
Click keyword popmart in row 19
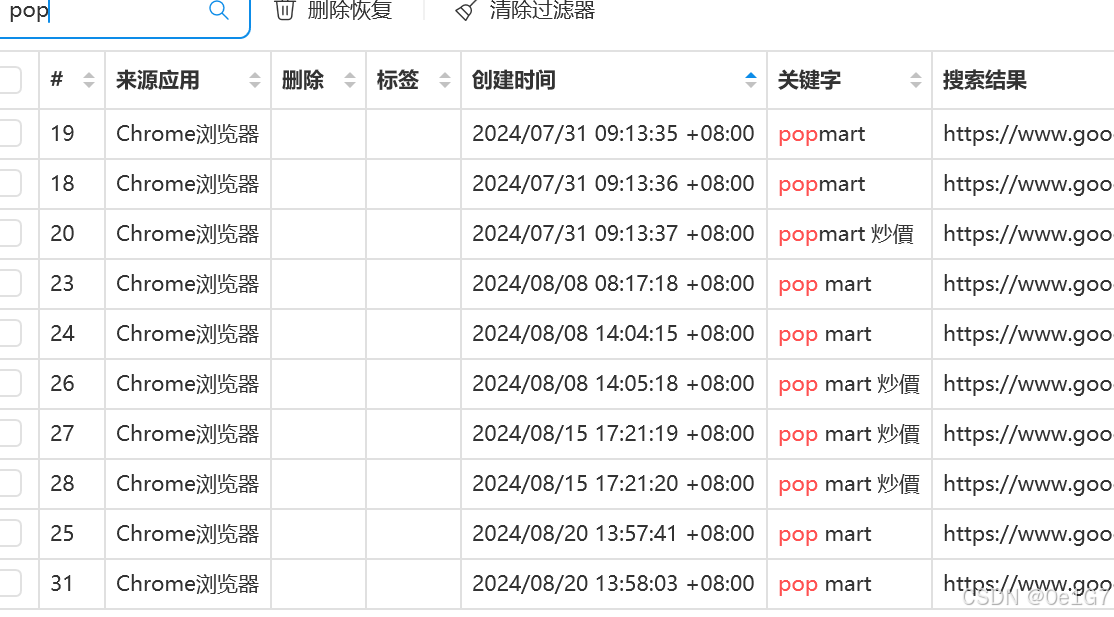click(822, 134)
